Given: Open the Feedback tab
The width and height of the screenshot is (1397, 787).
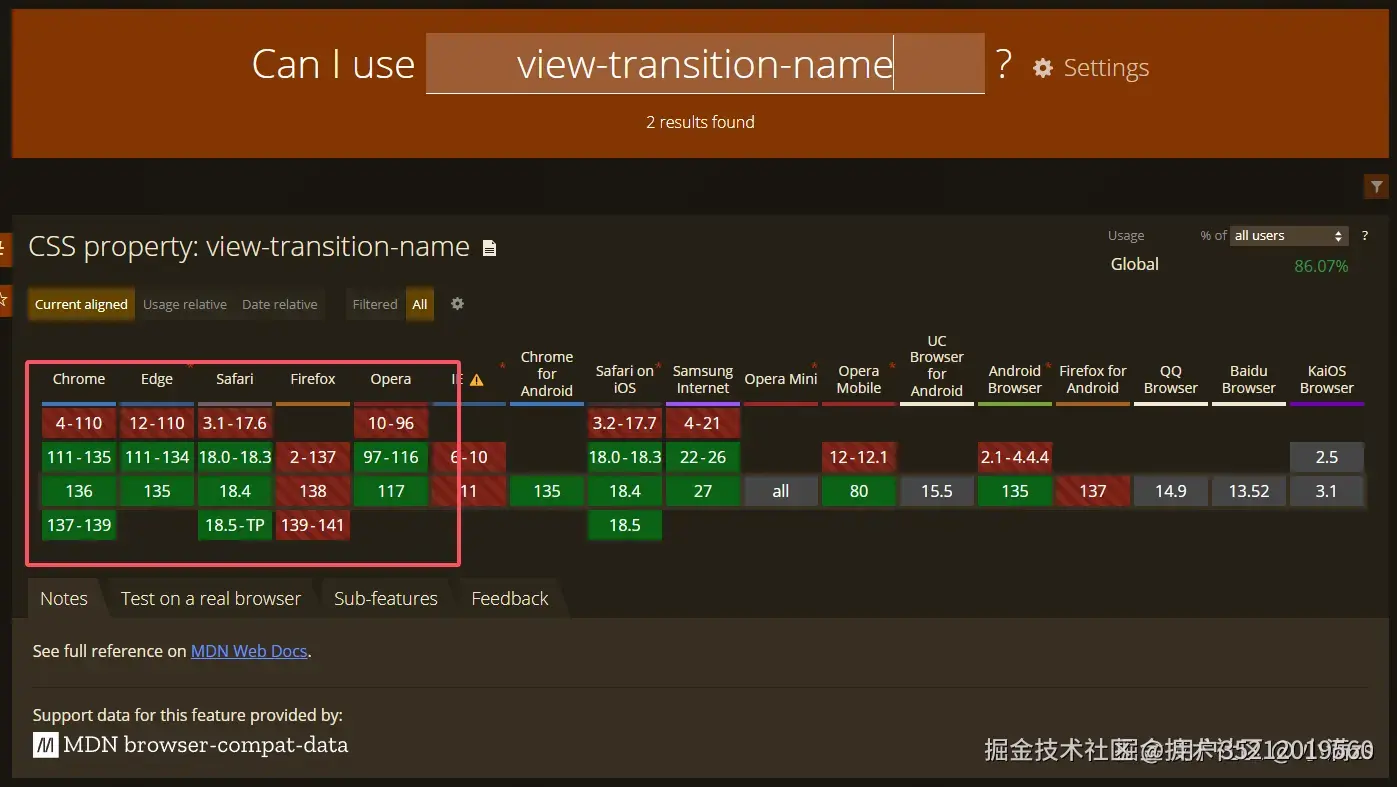Looking at the screenshot, I should 510,598.
